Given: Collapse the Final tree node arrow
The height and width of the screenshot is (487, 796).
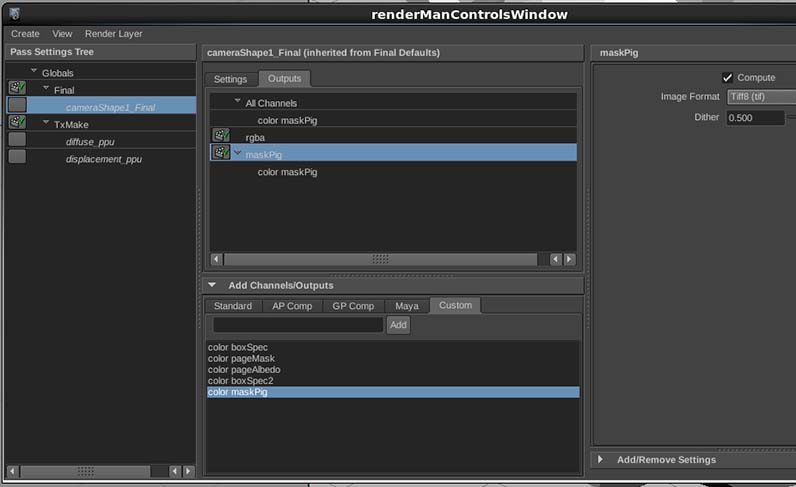Looking at the screenshot, I should (x=46, y=88).
